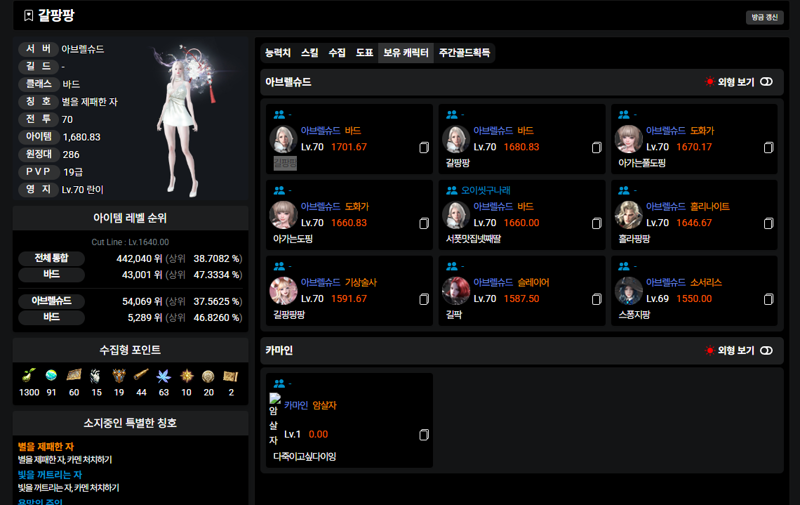Screen dimensions: 800x505
Task: Click the bookmark icon next to 갈팡팡
Action: 29,16
